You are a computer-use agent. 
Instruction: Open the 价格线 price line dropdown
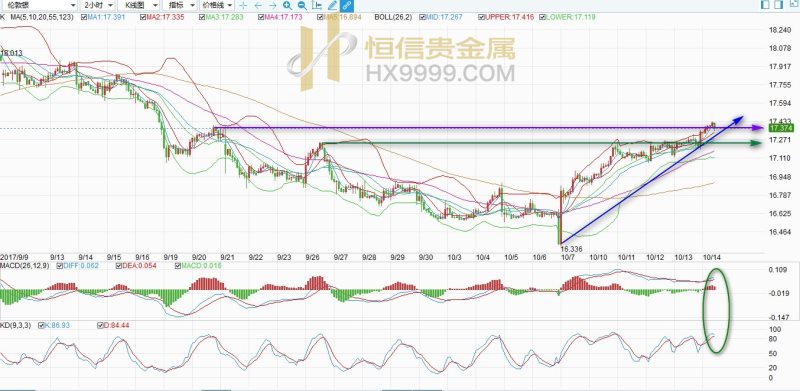216,6
